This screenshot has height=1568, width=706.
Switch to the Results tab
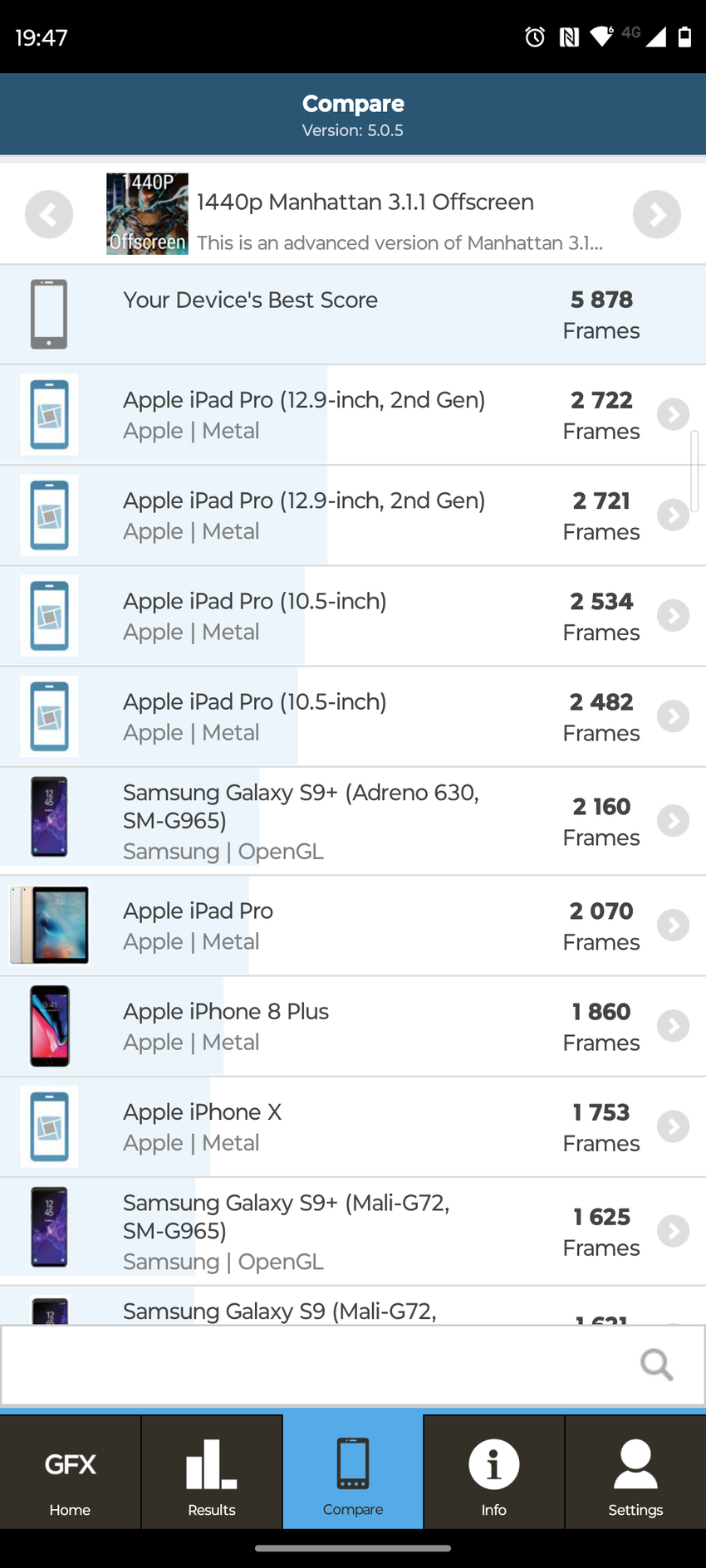coord(212,1472)
